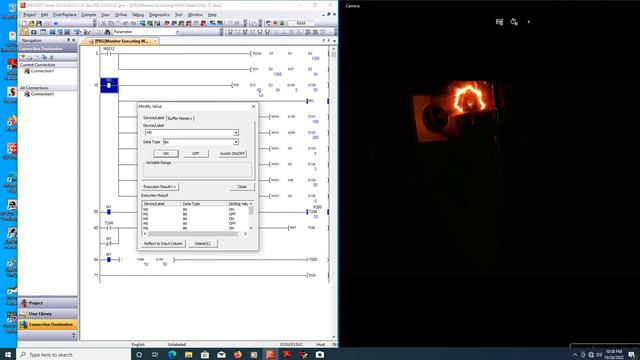This screenshot has width=640, height=360.
Task: Open Microsoft Edge from taskbar
Action: (x=172, y=354)
